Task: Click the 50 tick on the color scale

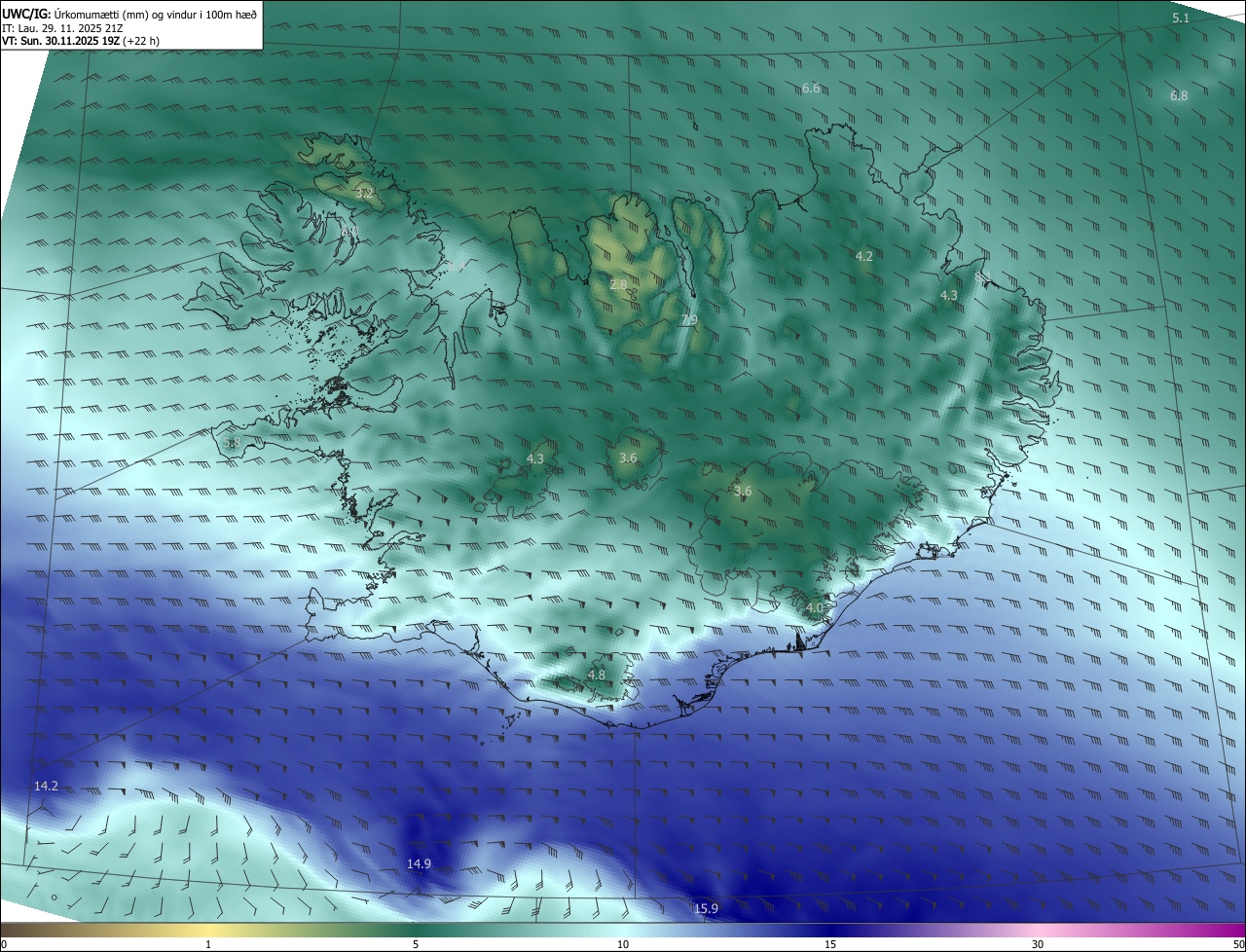Action: 1238,944
